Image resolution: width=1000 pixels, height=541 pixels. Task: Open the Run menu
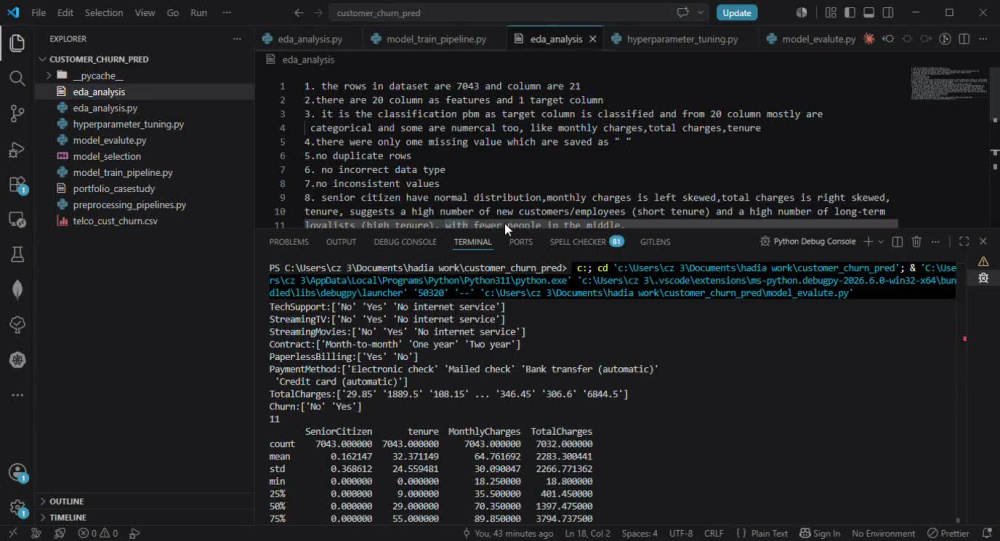[198, 13]
